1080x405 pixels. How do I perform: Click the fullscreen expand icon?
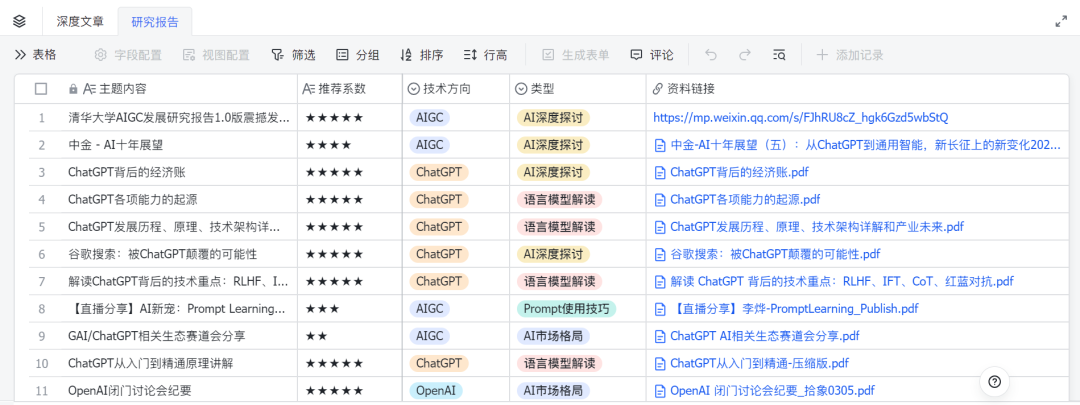1061,21
